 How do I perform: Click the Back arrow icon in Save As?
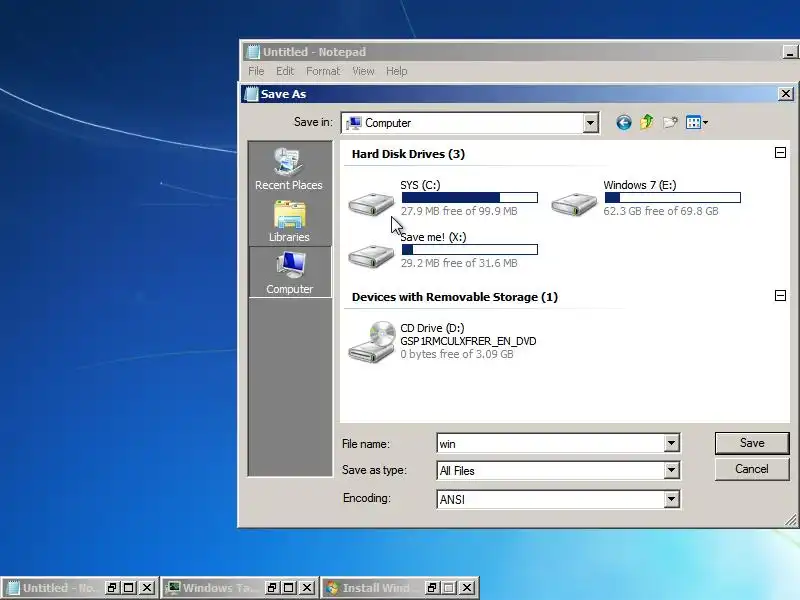point(623,122)
